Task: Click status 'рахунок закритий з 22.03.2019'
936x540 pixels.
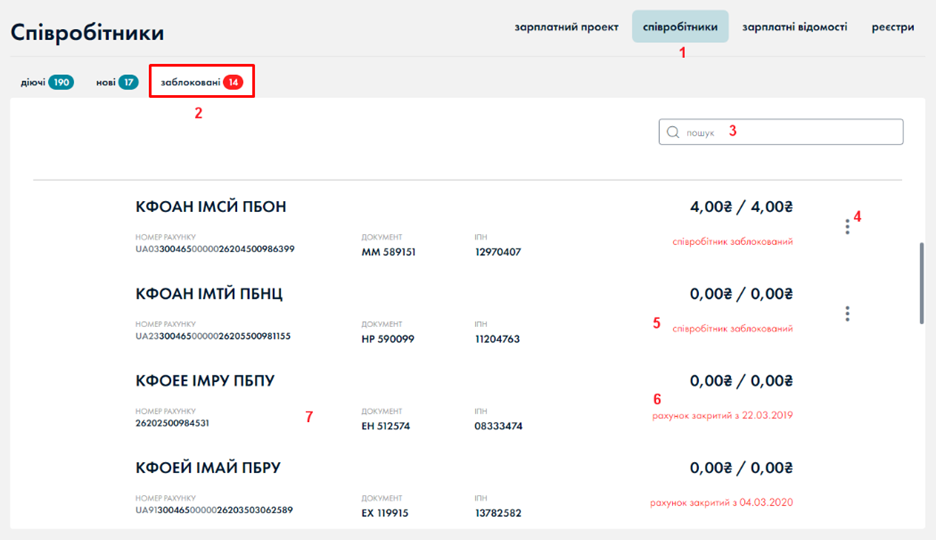Action: pos(721,415)
